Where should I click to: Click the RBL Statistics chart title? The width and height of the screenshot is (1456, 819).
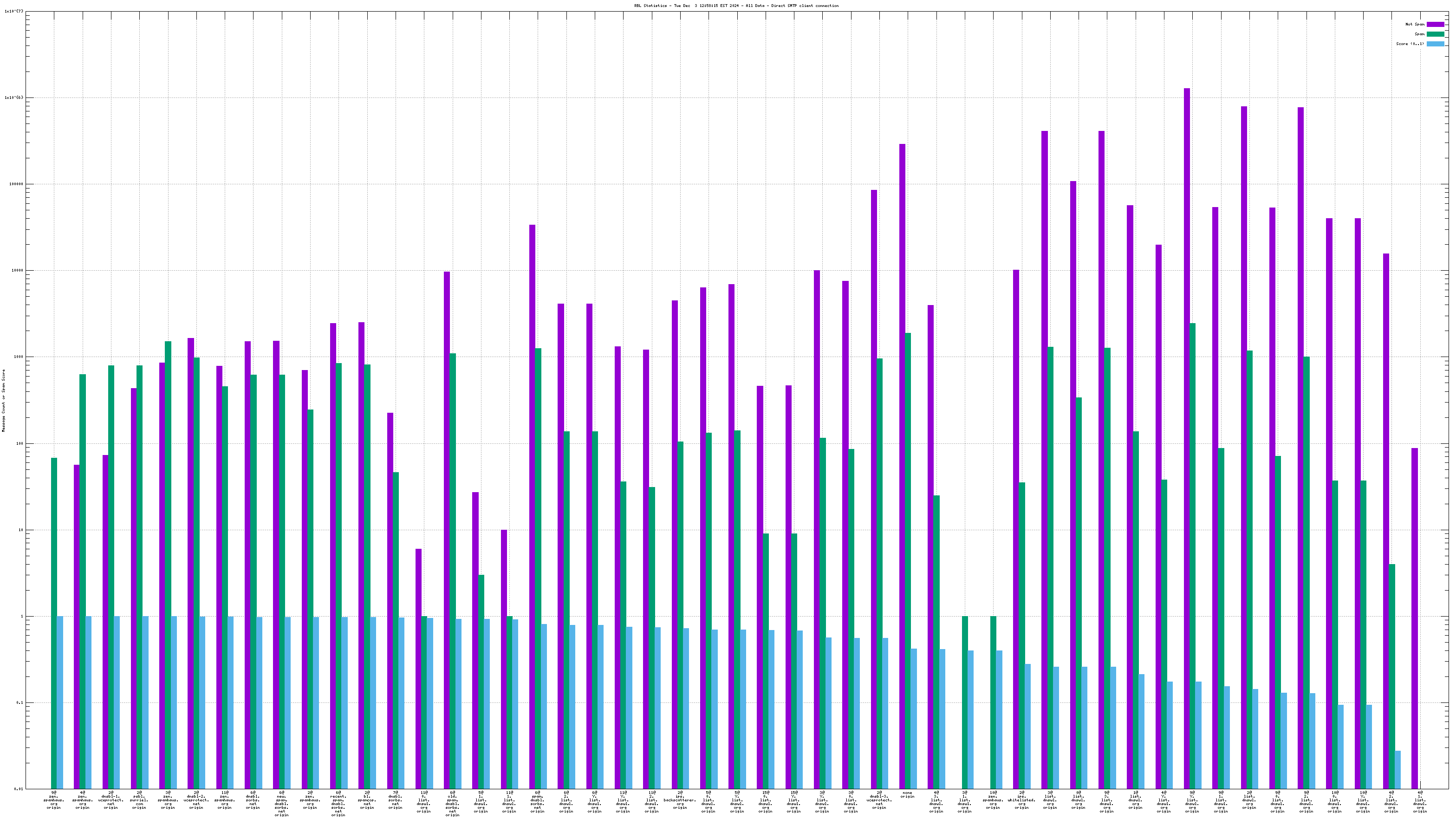pyautogui.click(x=736, y=6)
